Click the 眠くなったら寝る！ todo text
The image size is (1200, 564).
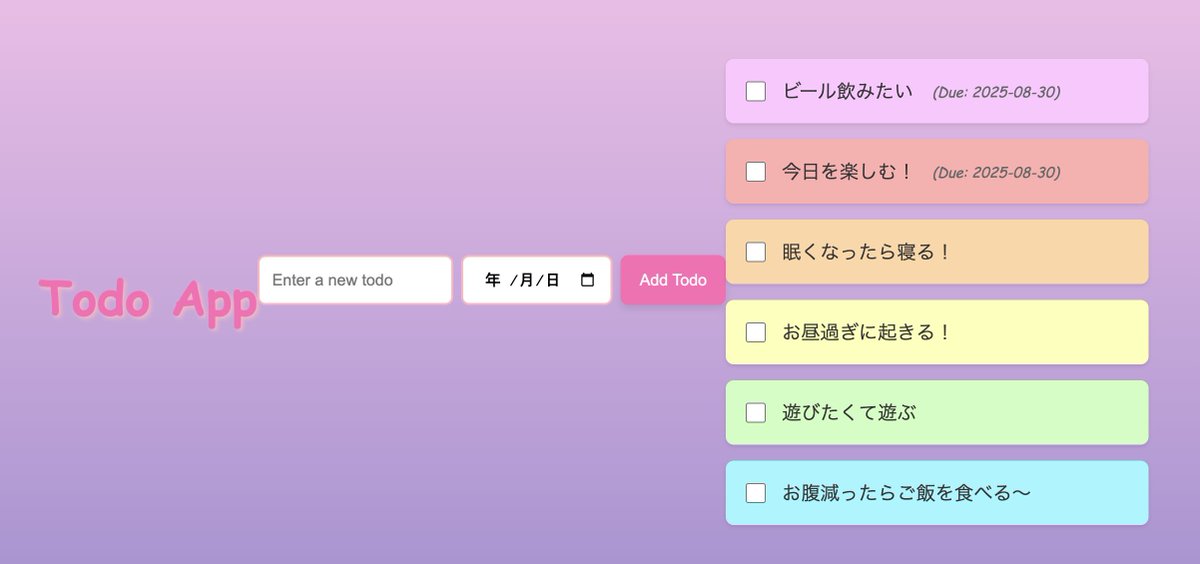(x=867, y=252)
